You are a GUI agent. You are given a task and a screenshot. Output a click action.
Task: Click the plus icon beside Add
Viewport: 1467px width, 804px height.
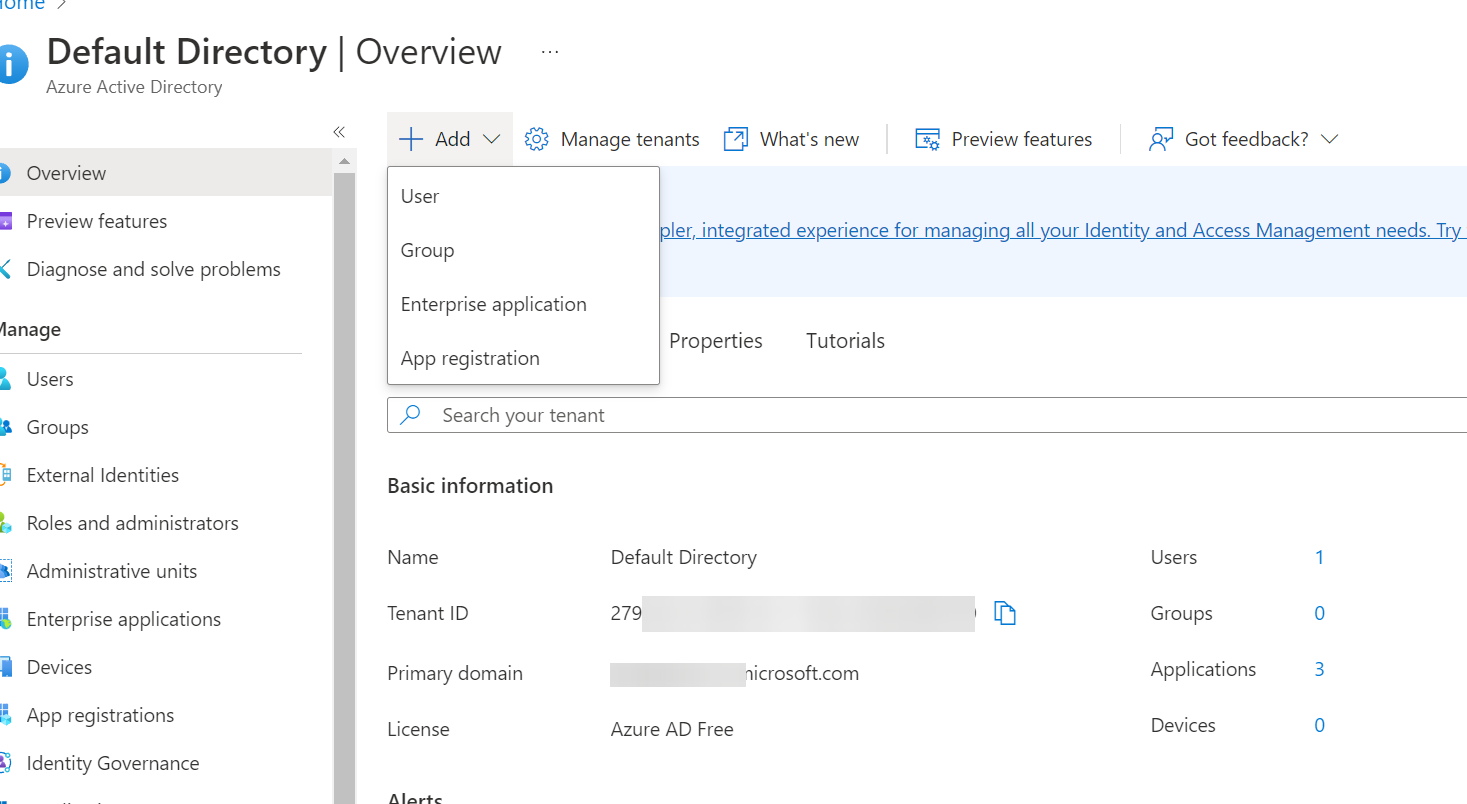(x=411, y=139)
